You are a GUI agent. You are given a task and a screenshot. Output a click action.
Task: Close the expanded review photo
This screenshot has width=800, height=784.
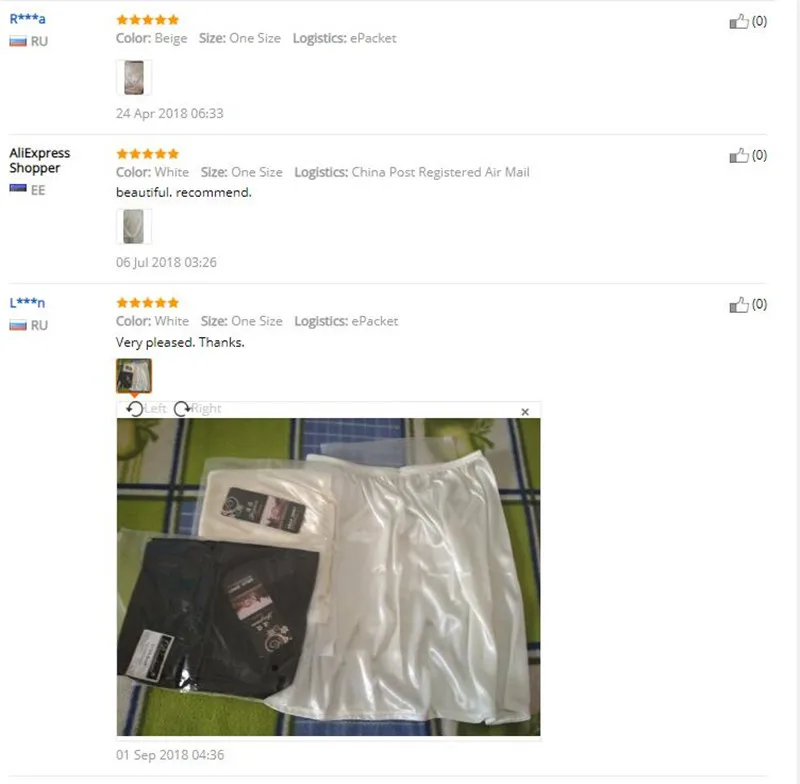click(x=524, y=412)
